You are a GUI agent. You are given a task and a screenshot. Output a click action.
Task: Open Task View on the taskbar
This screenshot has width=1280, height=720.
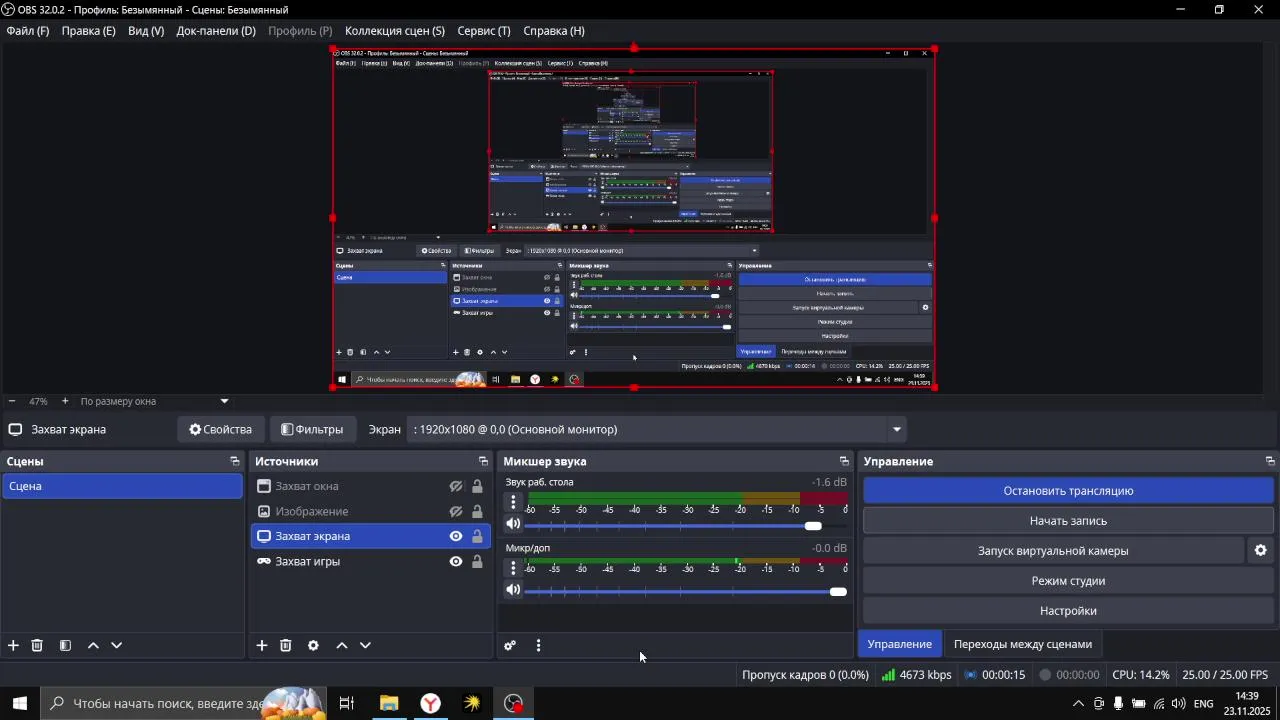tap(347, 704)
